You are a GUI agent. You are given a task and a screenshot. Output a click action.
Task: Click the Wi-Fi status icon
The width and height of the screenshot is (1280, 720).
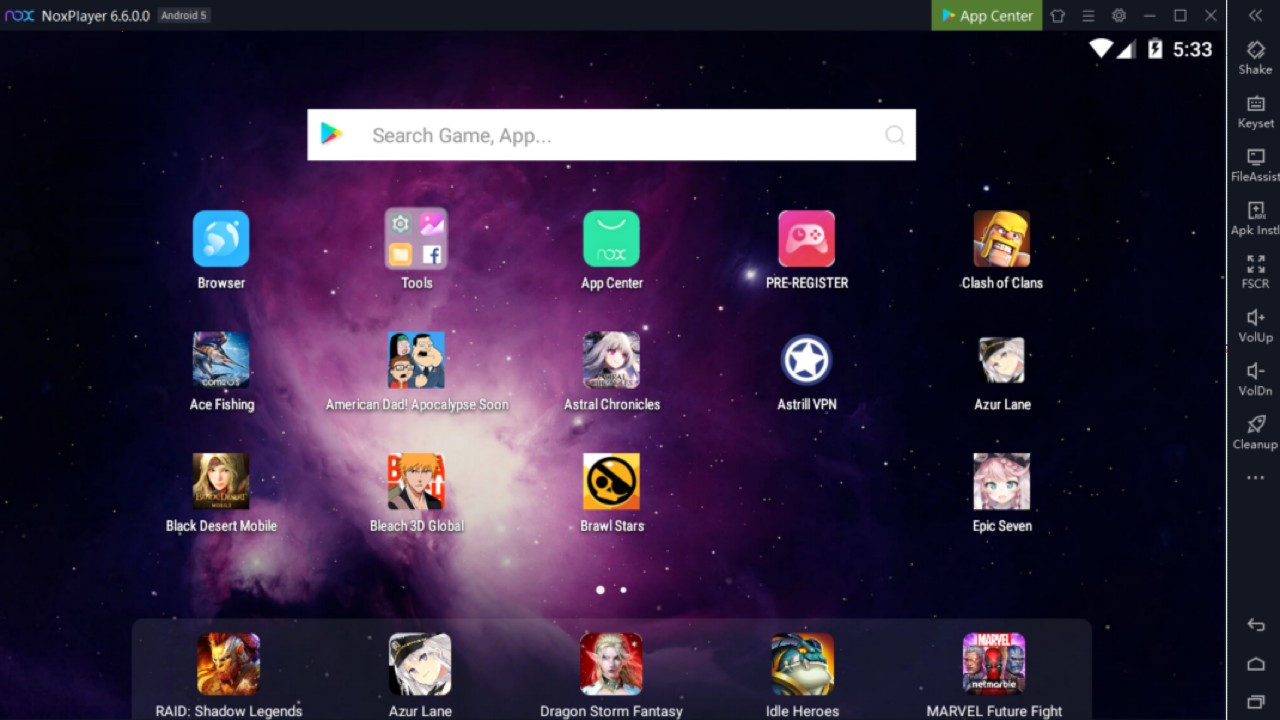(1101, 48)
